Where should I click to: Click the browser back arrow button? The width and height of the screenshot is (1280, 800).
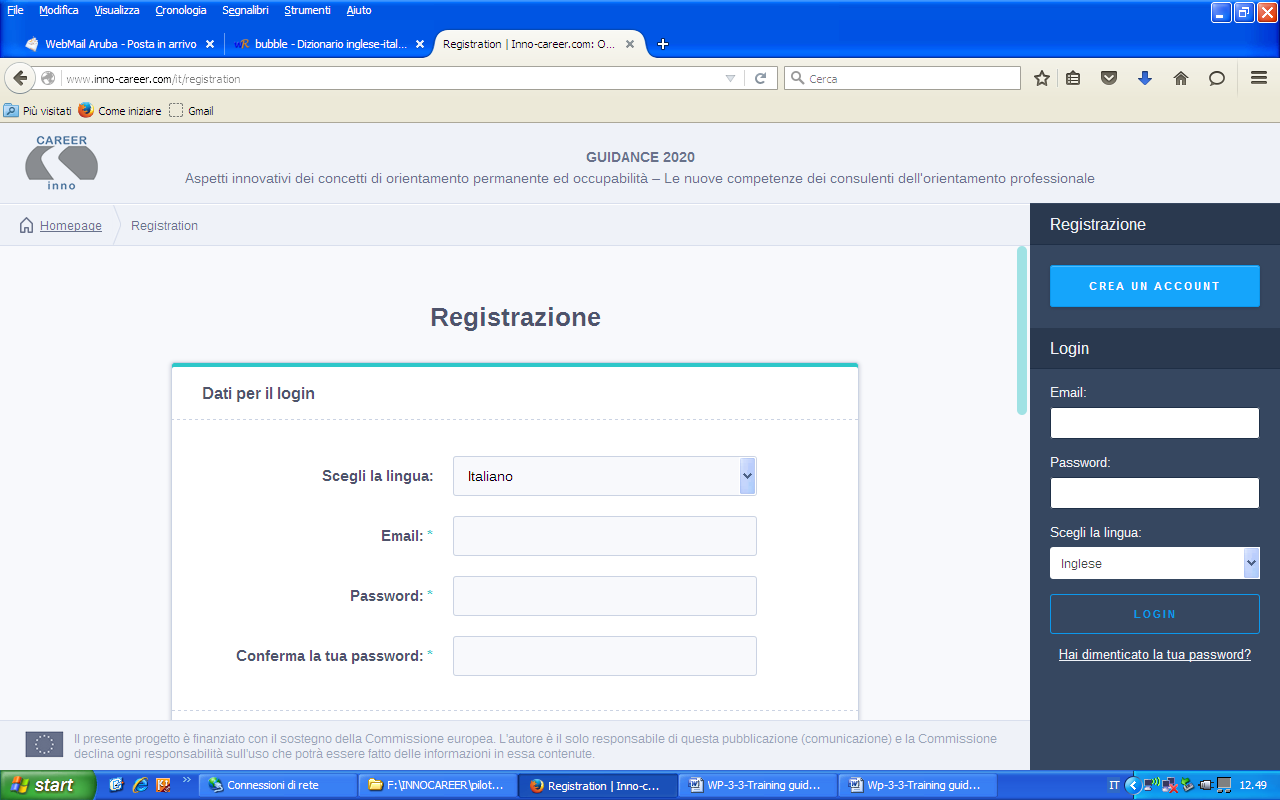[20, 78]
